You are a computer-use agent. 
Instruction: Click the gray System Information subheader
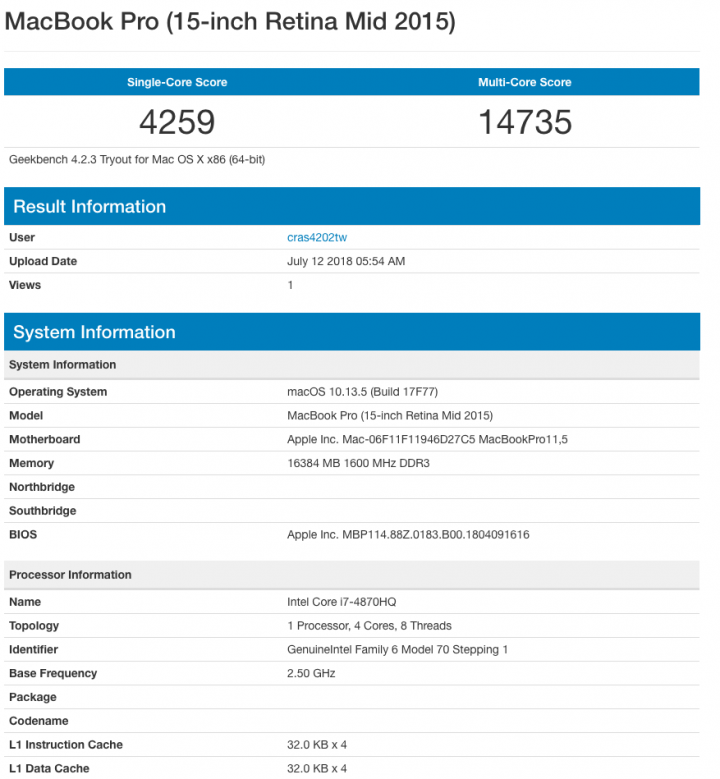pos(352,365)
